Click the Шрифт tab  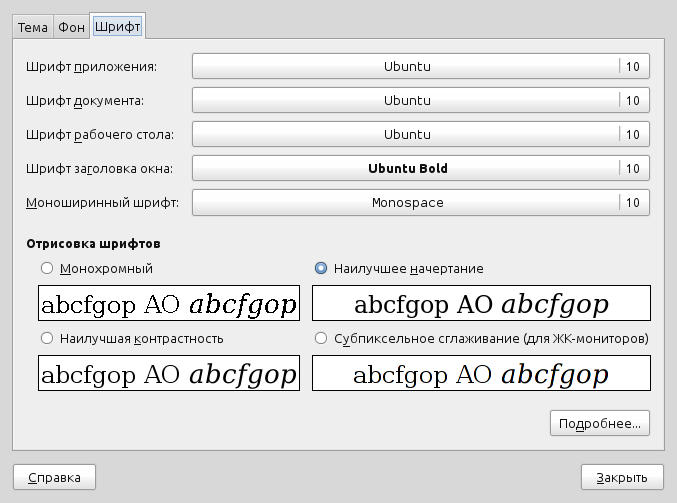tap(117, 27)
